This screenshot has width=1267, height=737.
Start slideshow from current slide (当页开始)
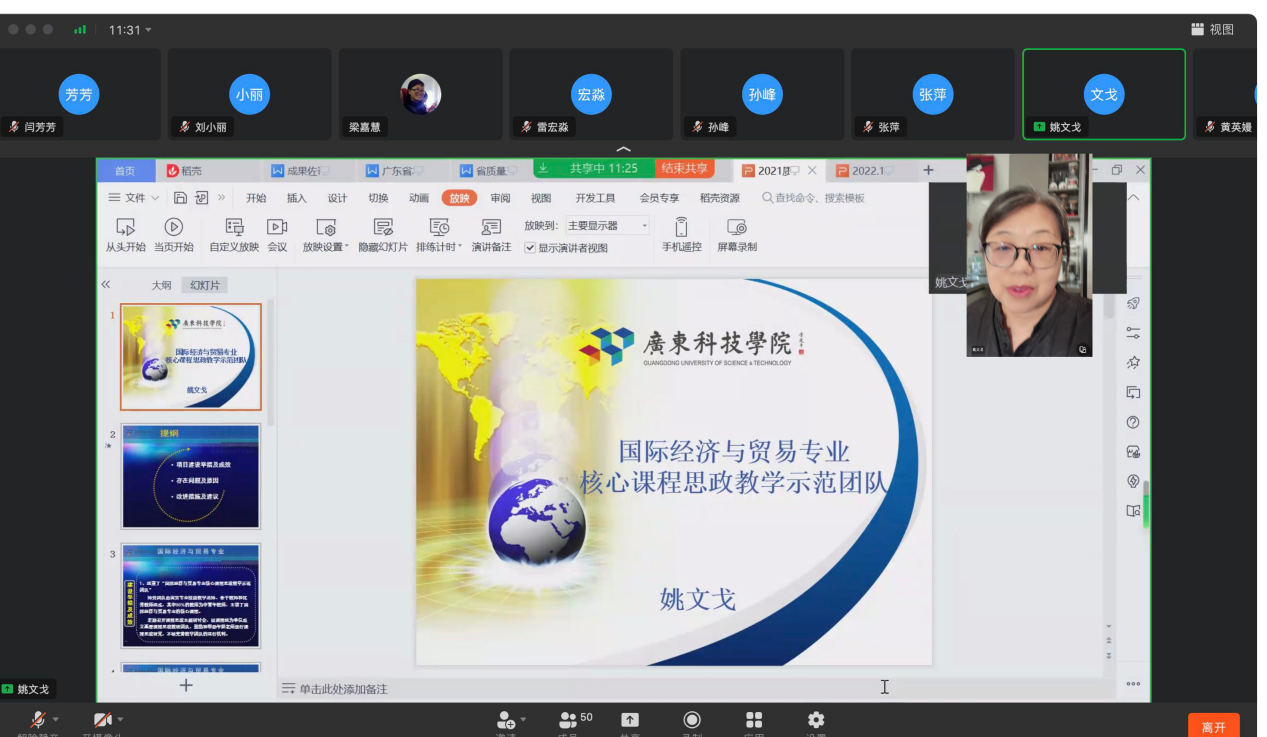coord(174,228)
